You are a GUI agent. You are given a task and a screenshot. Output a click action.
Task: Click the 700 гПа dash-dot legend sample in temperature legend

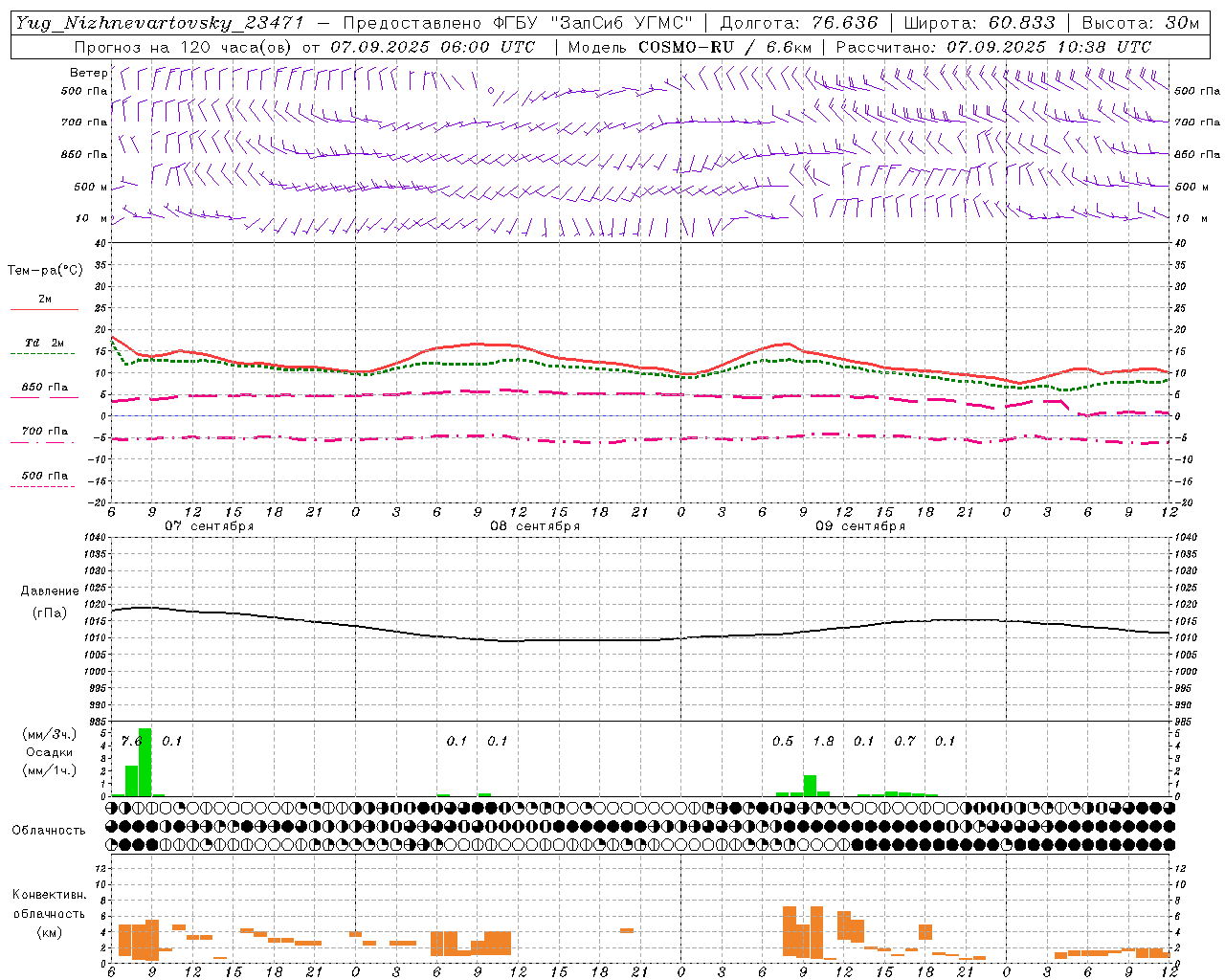42,443
